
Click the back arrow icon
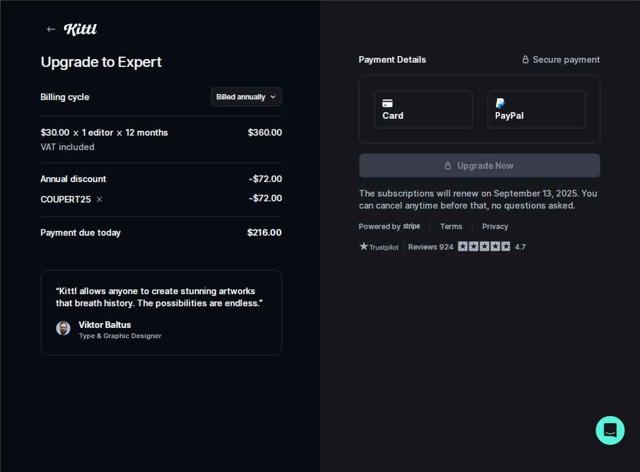[x=51, y=29]
